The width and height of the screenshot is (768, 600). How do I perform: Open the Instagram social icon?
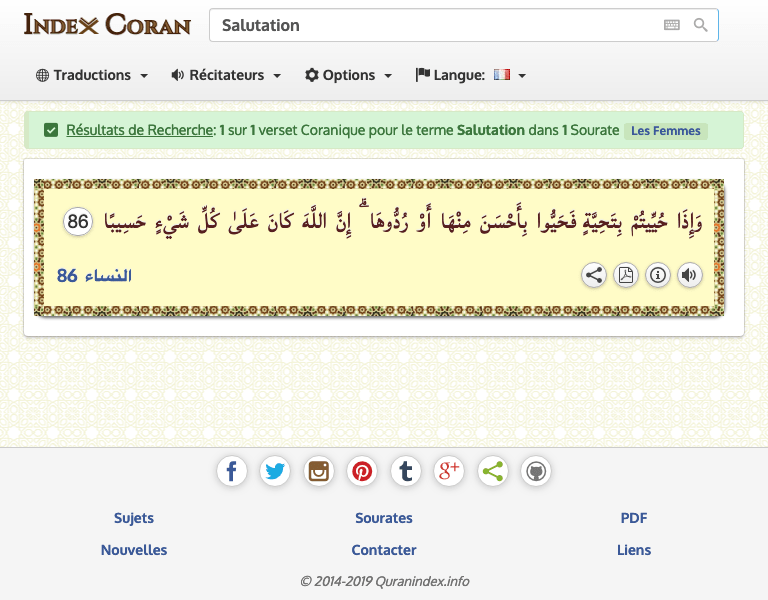pyautogui.click(x=319, y=471)
